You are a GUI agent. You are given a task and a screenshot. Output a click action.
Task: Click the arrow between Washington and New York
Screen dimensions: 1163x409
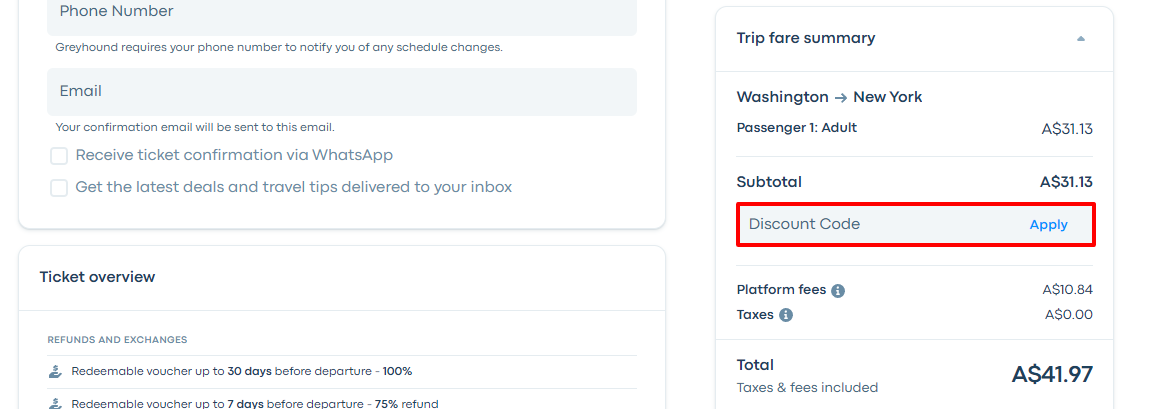click(x=841, y=98)
